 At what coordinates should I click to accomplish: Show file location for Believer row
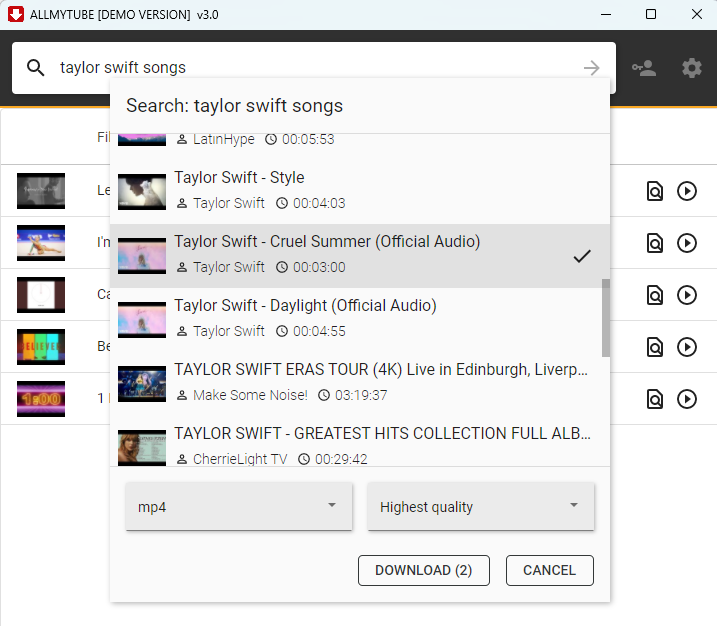(655, 347)
